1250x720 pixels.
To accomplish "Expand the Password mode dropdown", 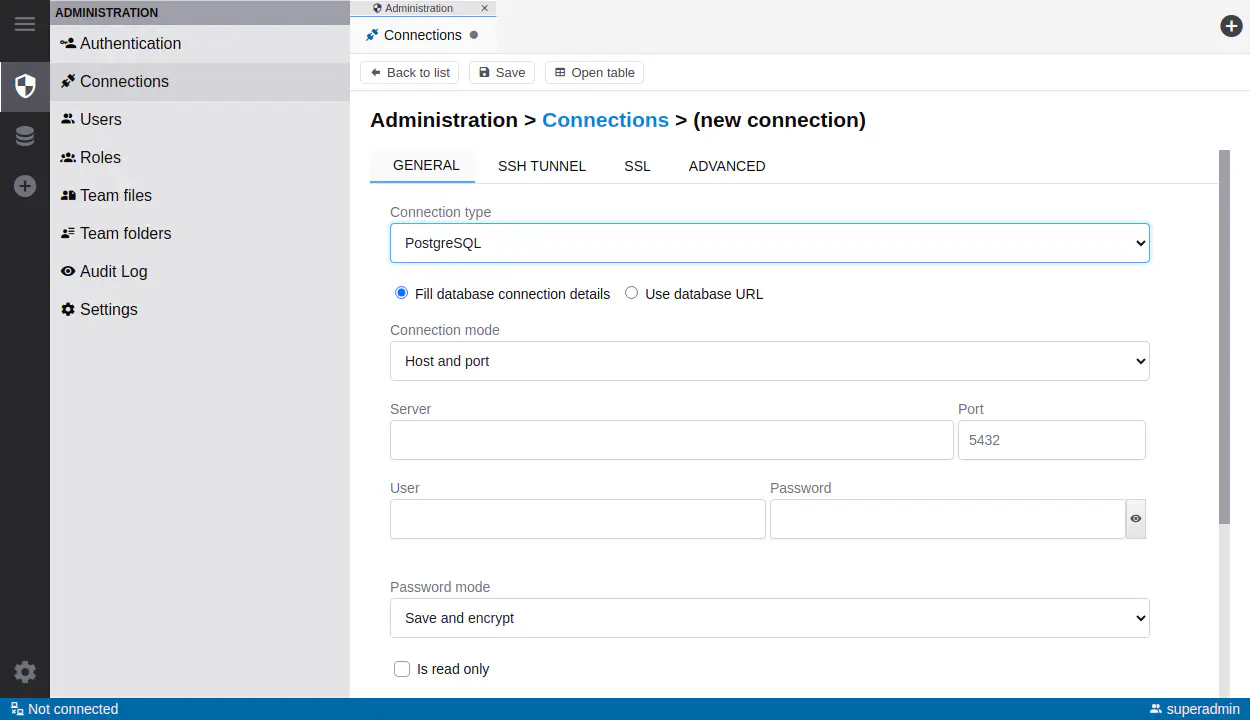I will point(769,618).
